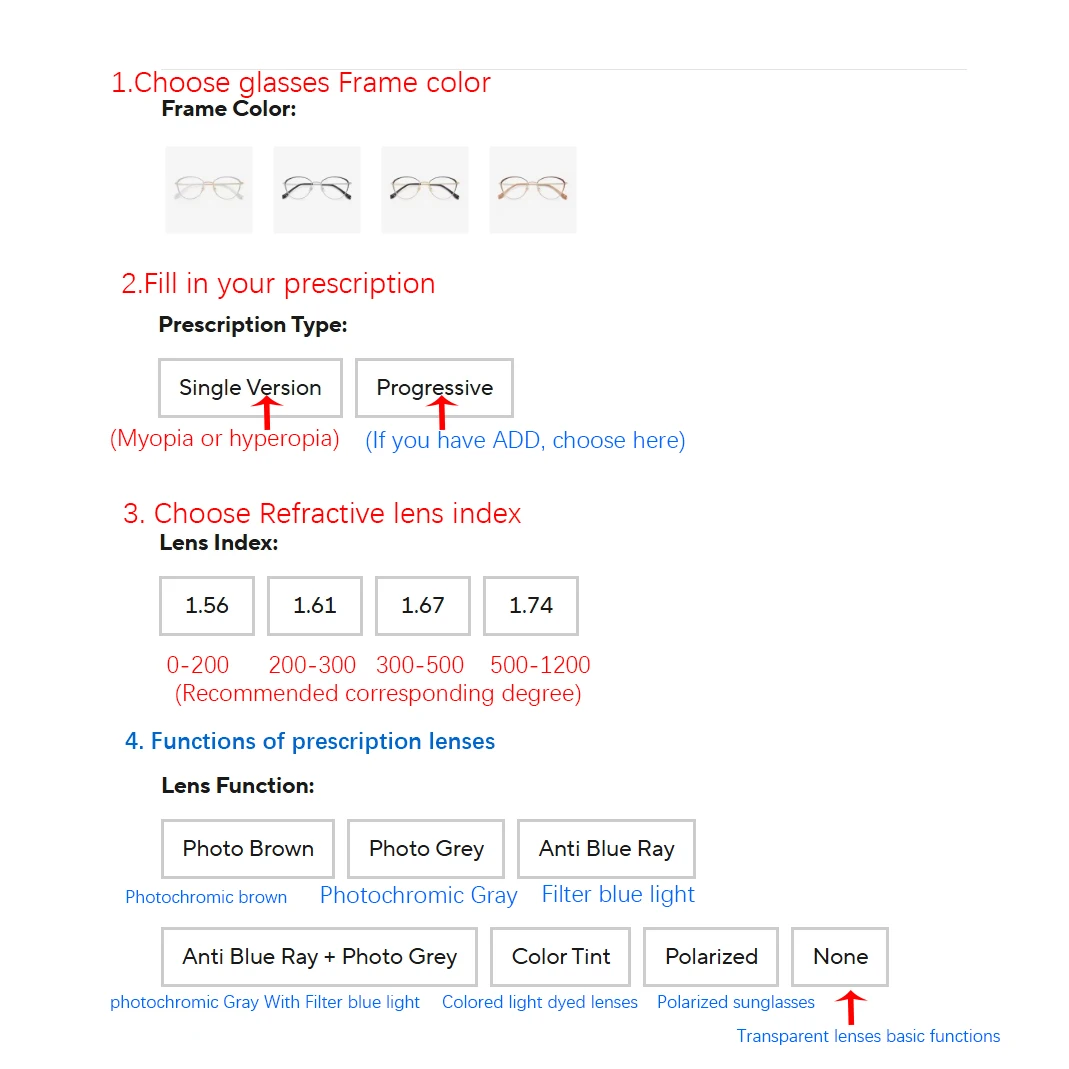Pick the 1.67 lens index option
The image size is (1069, 1069).
coord(423,605)
